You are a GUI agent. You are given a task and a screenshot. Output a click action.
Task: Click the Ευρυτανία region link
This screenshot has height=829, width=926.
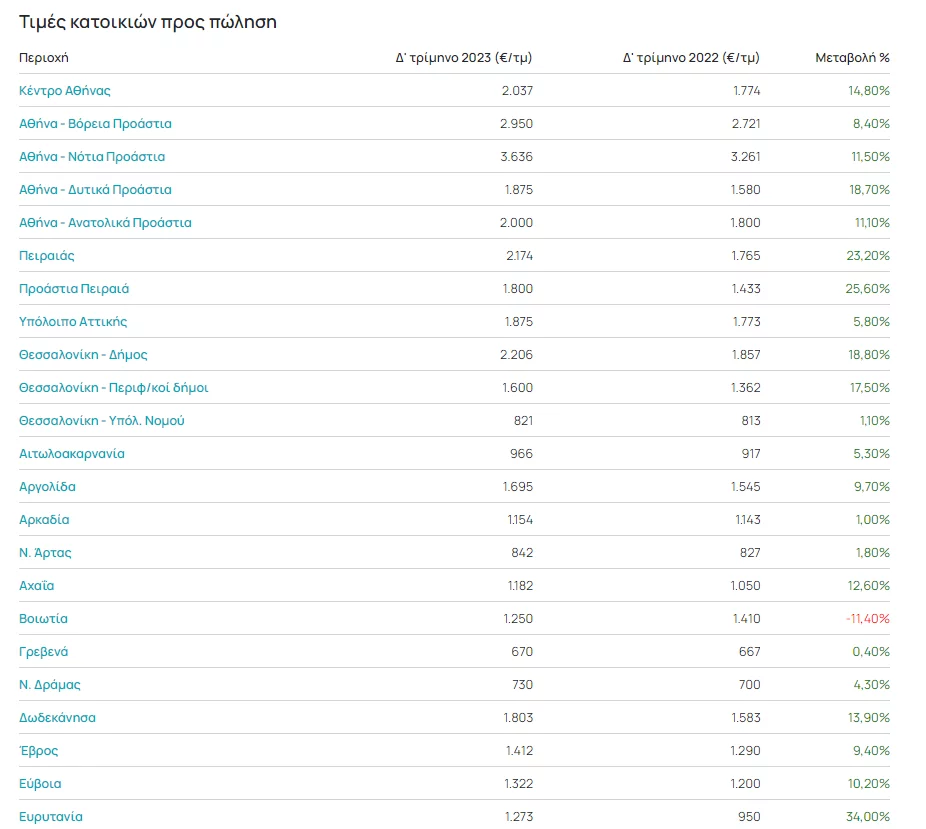click(x=51, y=817)
